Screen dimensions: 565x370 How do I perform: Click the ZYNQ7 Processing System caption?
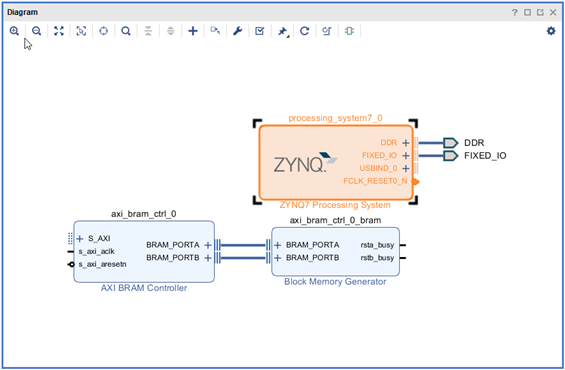(335, 205)
